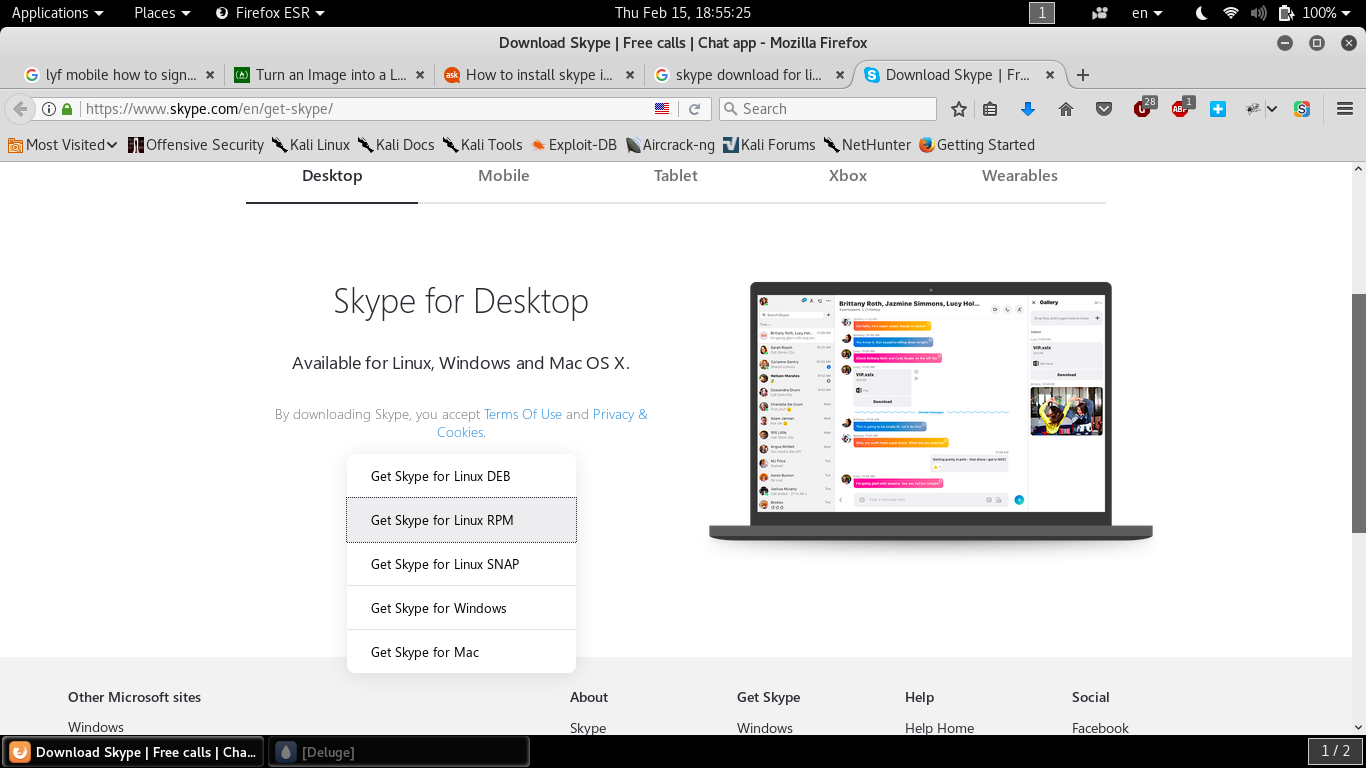Show your bookmarks list icon
Screen dimensions: 1366x768
[x=990, y=109]
